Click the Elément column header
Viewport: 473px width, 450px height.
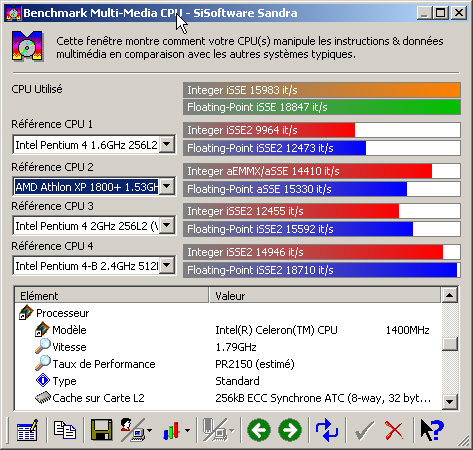click(112, 296)
